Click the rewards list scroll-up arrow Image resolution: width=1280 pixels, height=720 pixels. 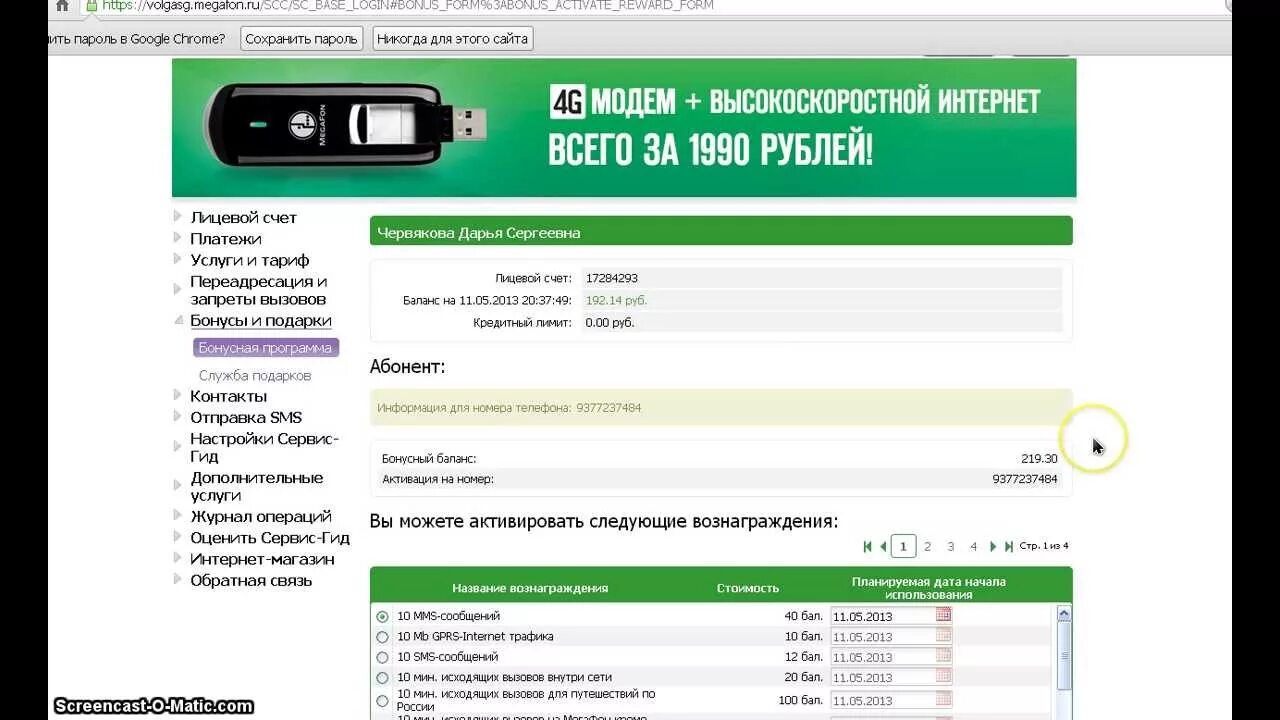tap(1064, 614)
